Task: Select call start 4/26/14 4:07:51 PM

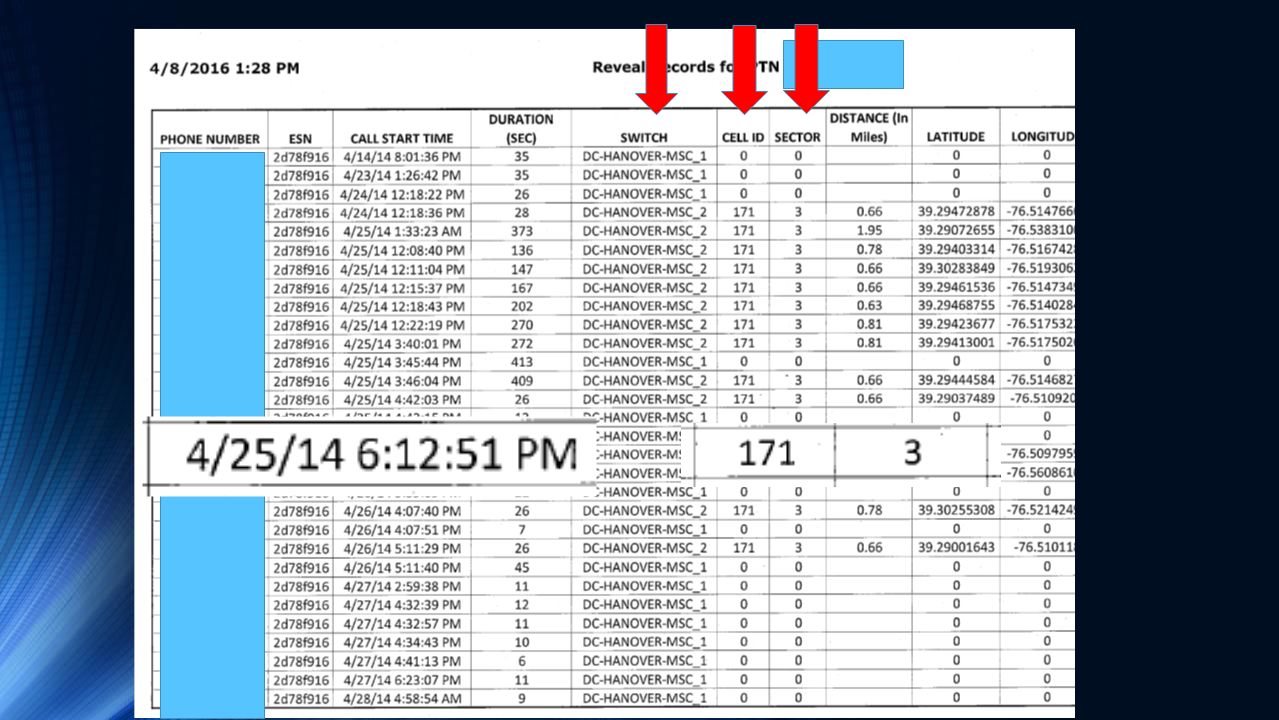Action: pos(402,530)
